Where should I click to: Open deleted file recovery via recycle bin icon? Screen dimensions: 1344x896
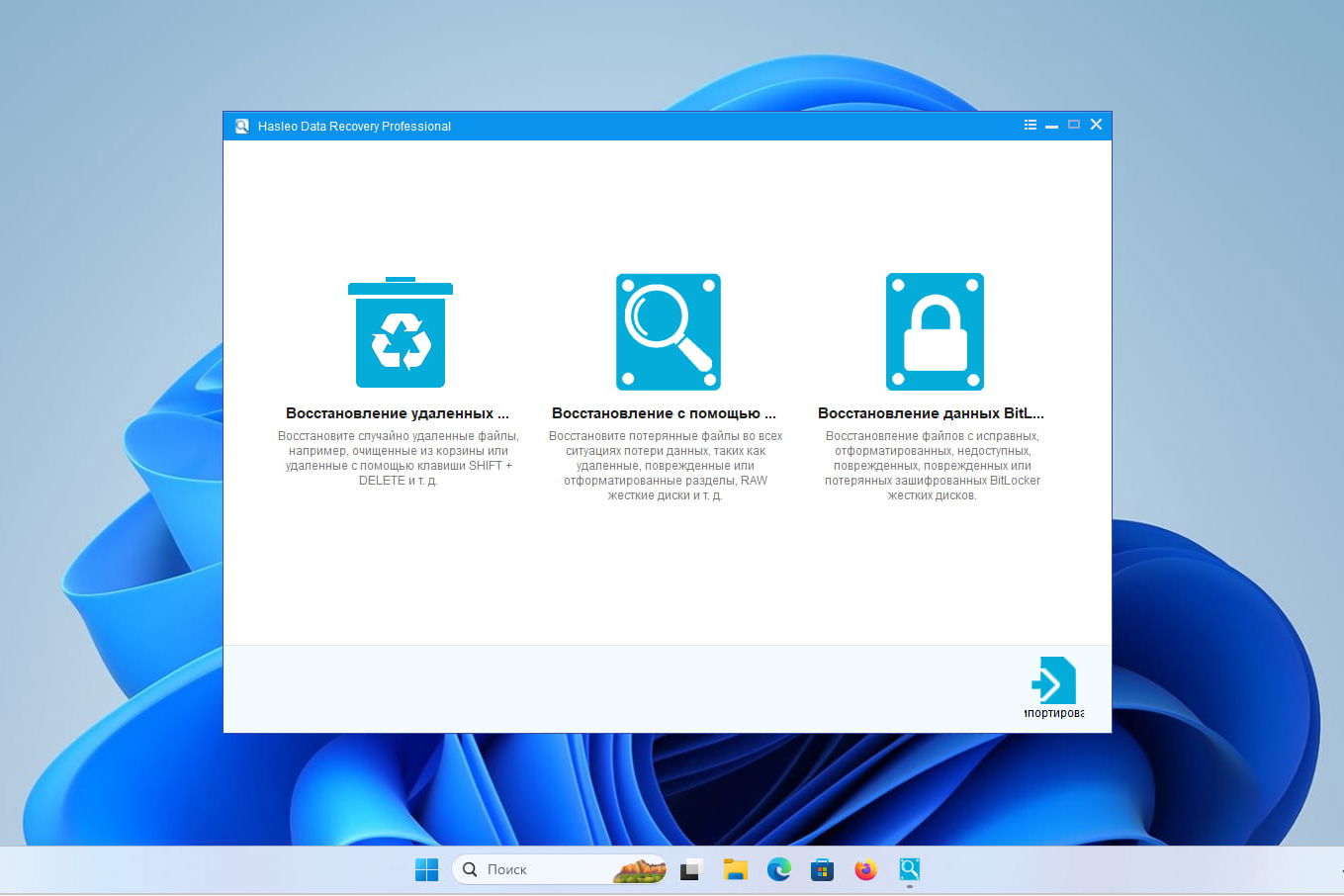401,332
